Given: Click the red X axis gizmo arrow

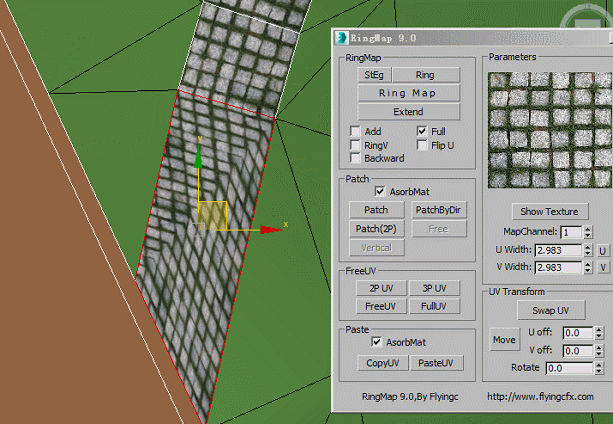Looking at the screenshot, I should point(271,230).
